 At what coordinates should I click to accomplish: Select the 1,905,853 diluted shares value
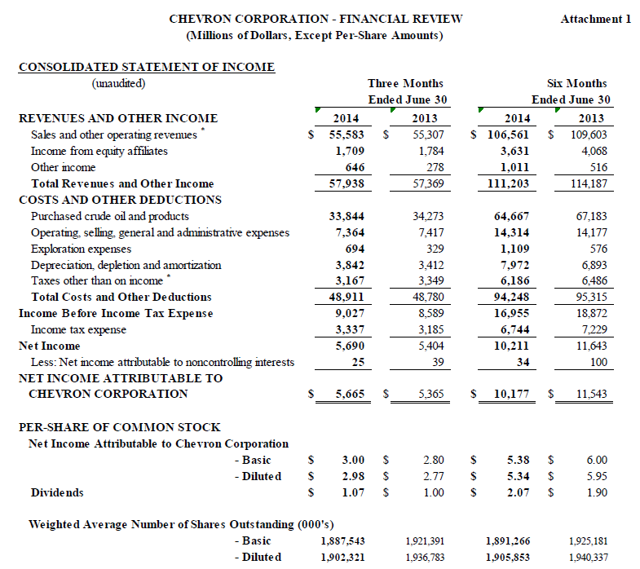pos(508,557)
